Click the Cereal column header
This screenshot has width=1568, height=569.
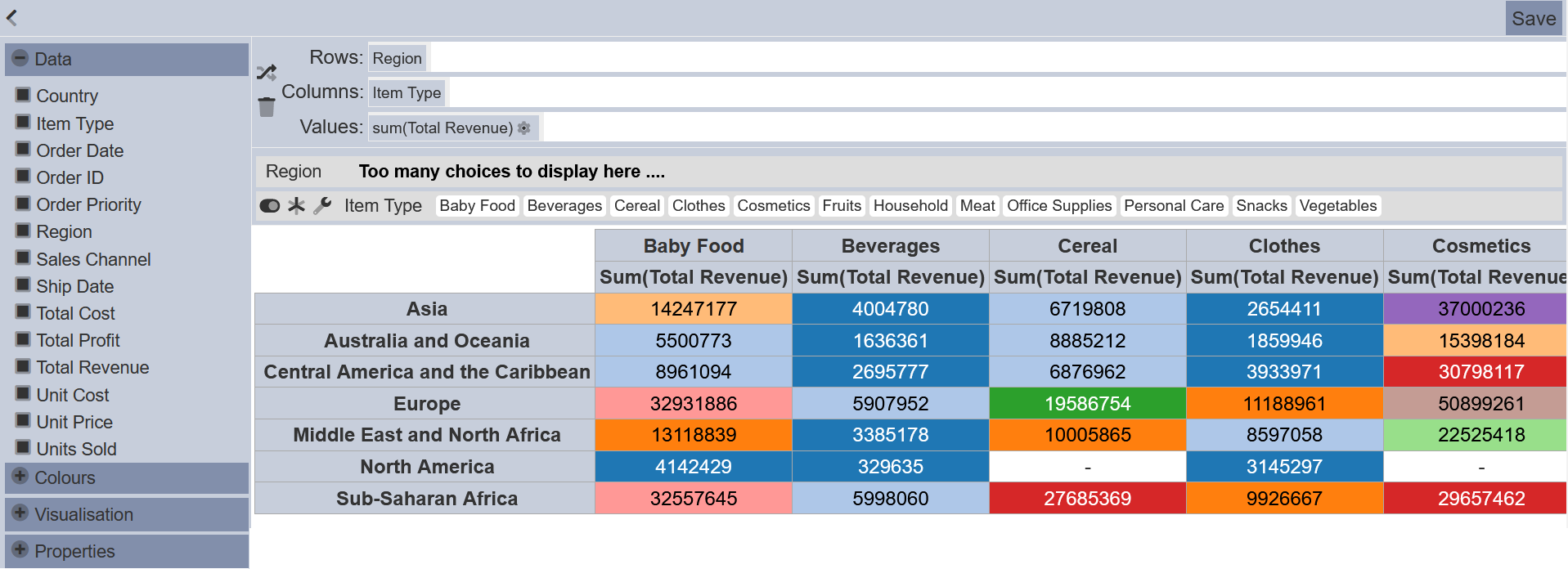[1088, 245]
